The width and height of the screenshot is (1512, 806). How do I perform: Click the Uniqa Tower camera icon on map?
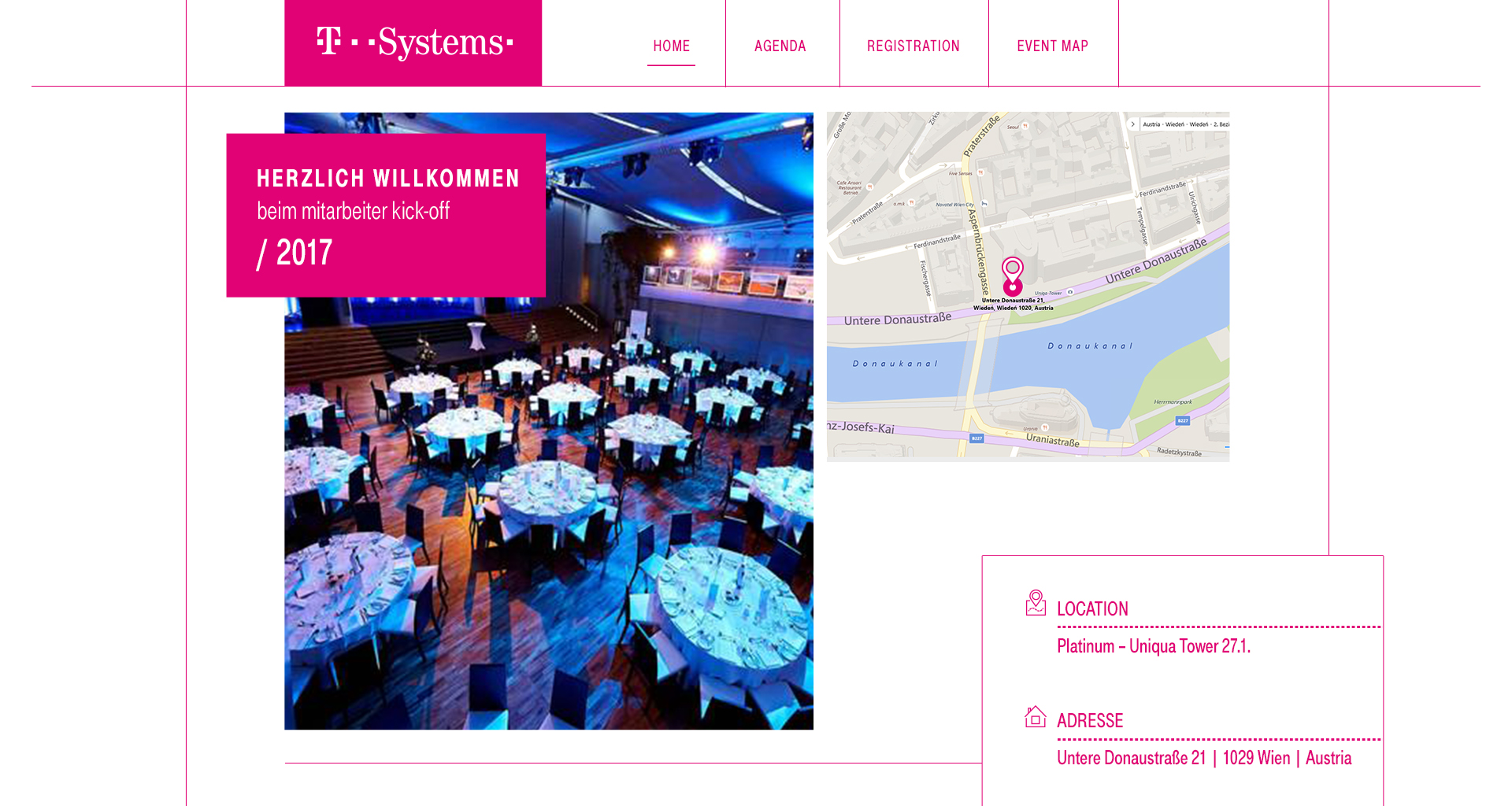(x=1070, y=292)
